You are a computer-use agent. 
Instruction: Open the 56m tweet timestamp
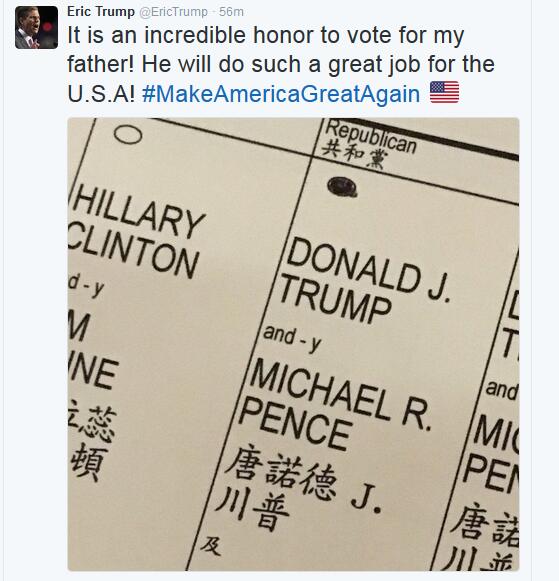tap(231, 12)
